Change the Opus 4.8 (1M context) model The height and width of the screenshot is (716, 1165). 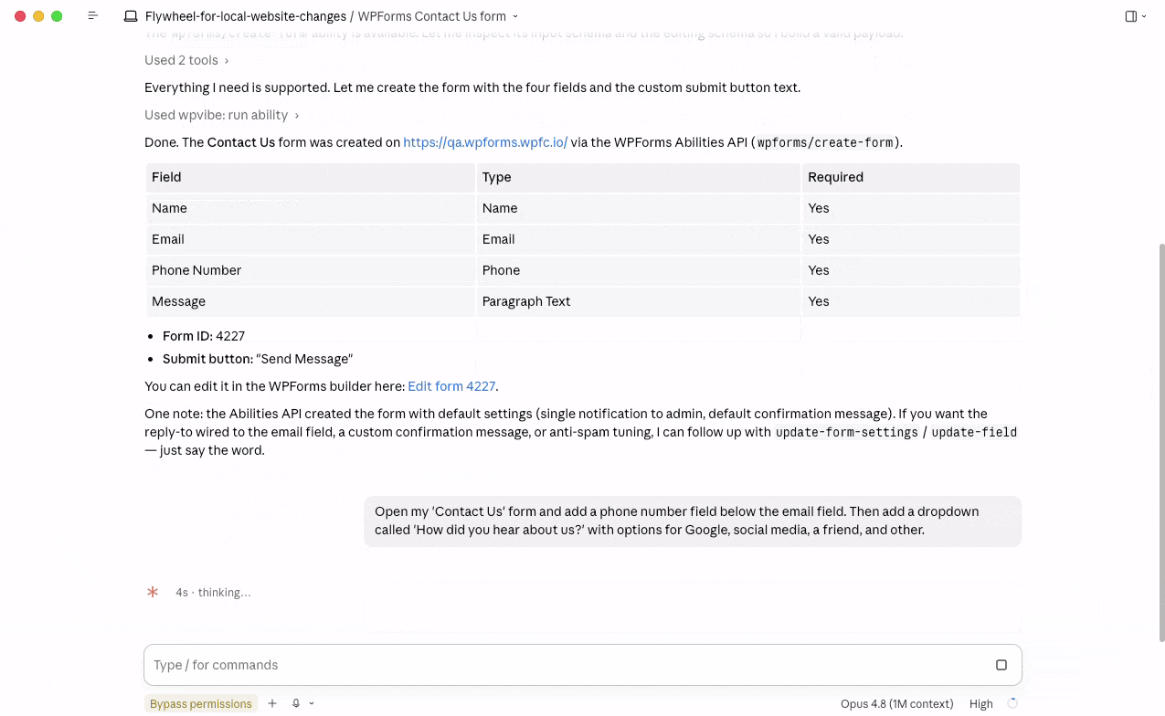[x=896, y=703]
